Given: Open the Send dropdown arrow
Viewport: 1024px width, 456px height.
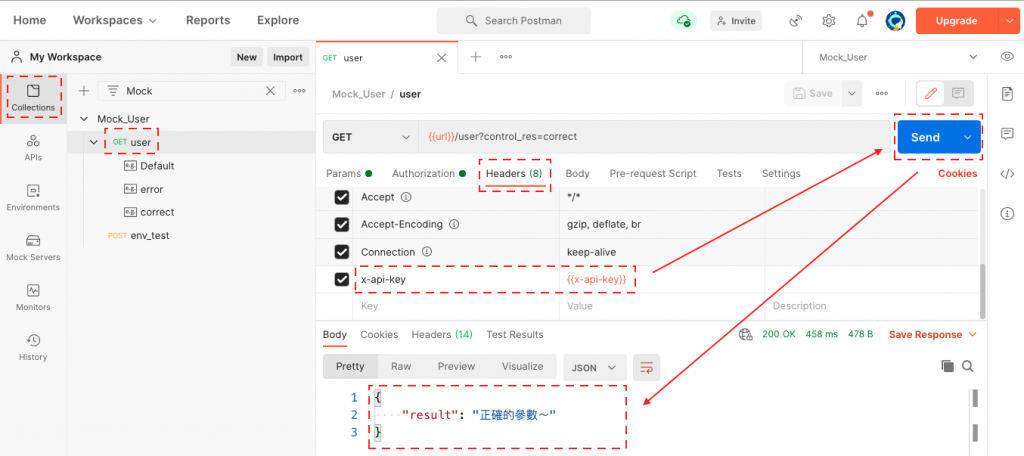Looking at the screenshot, I should 968,137.
